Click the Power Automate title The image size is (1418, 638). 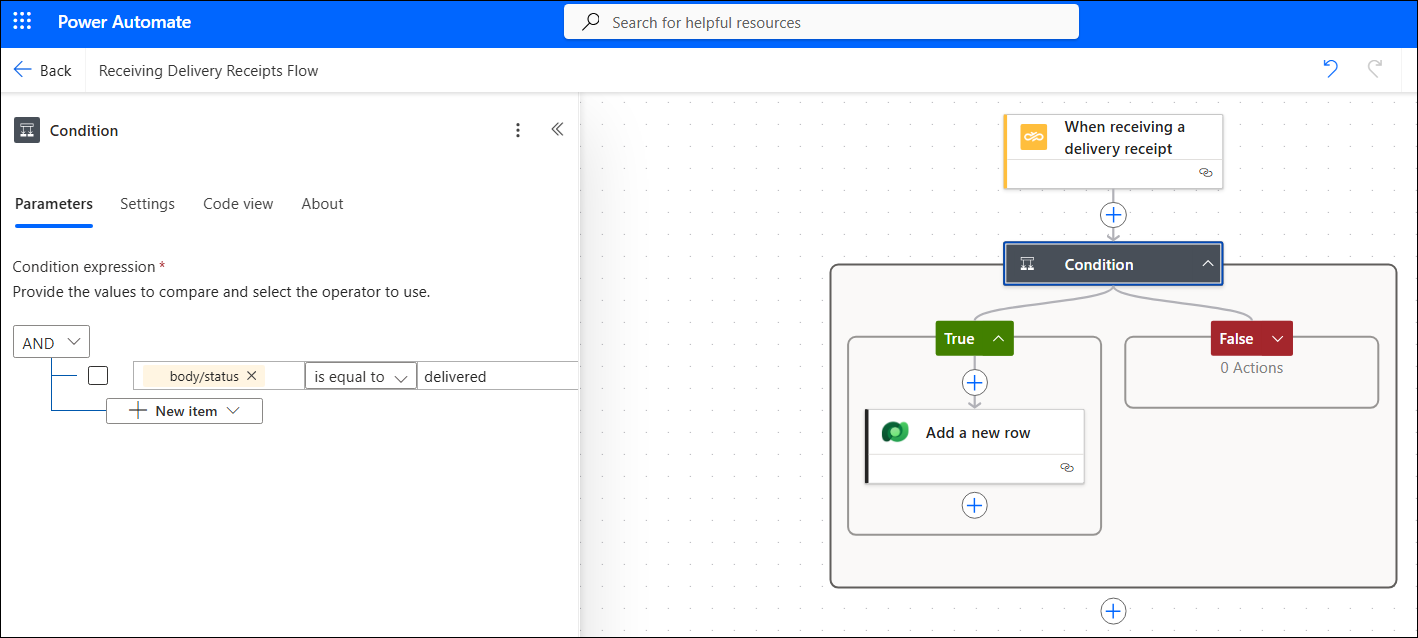pyautogui.click(x=125, y=22)
